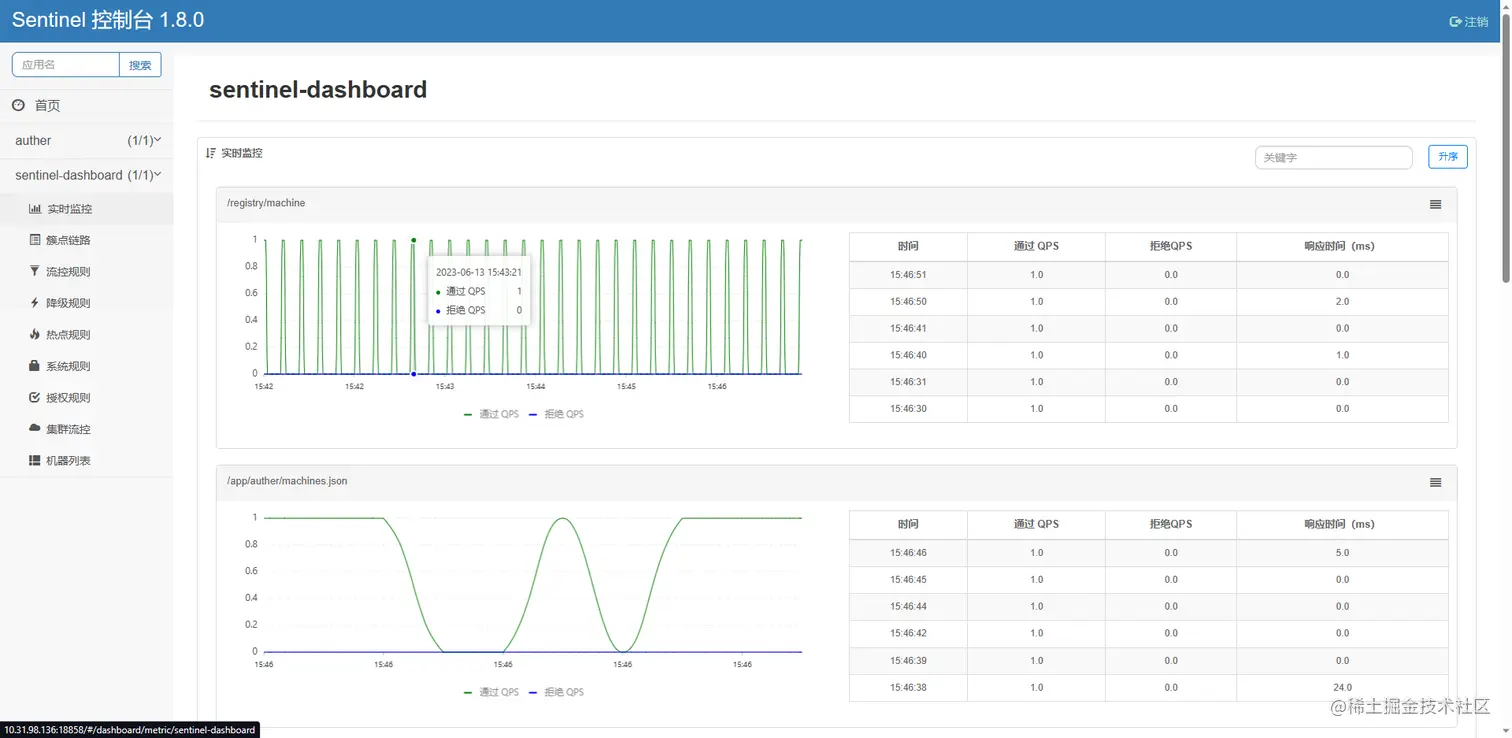Click the 15:46:44 time cell
Image resolution: width=1512 pixels, height=738 pixels.
(908, 606)
